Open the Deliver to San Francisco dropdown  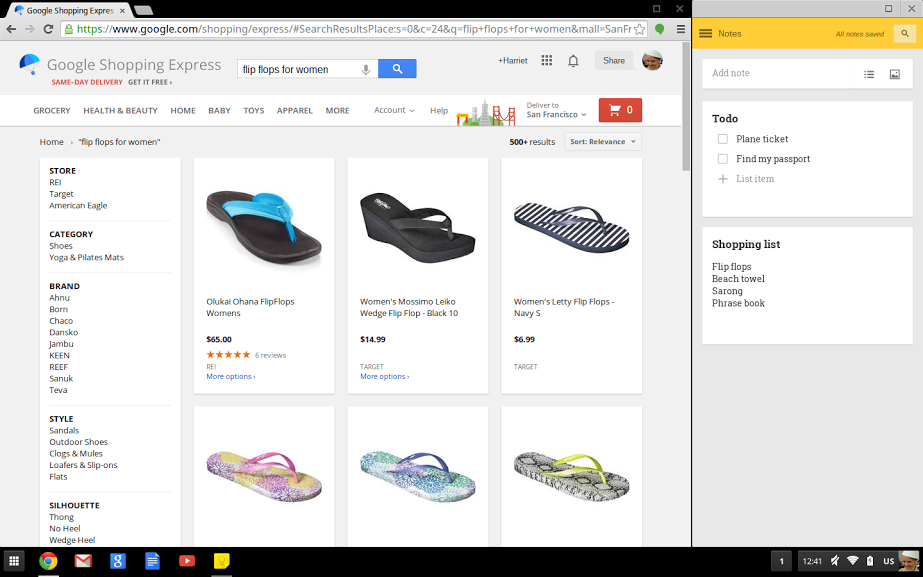[557, 110]
